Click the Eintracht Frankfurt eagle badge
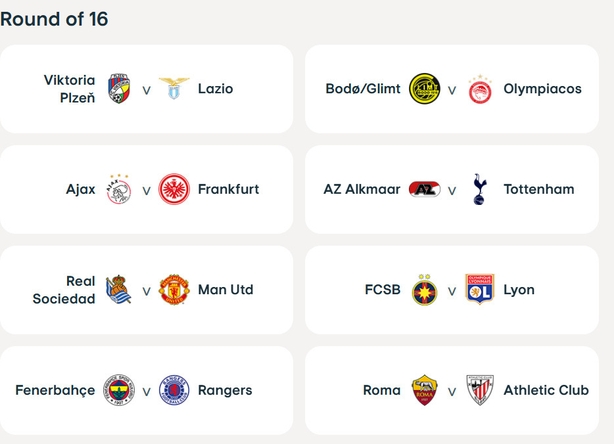Screen dimensions: 614x444 tap(174, 189)
